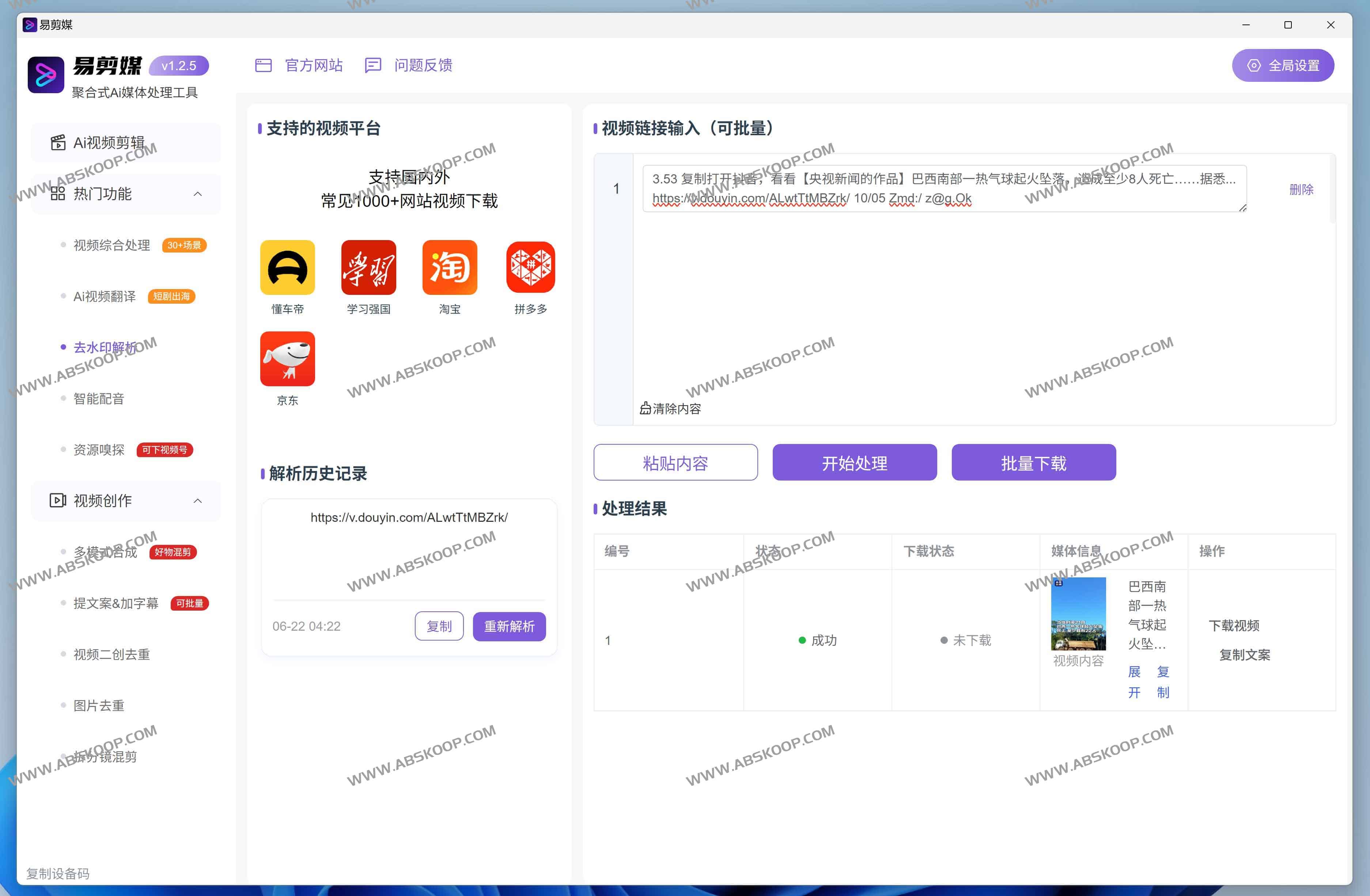Click the 京东 platform icon

coord(287,358)
